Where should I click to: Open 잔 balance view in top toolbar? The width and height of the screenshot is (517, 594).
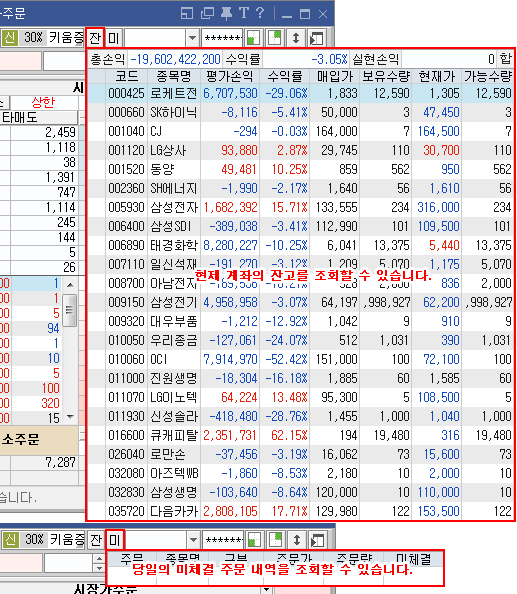[95, 38]
